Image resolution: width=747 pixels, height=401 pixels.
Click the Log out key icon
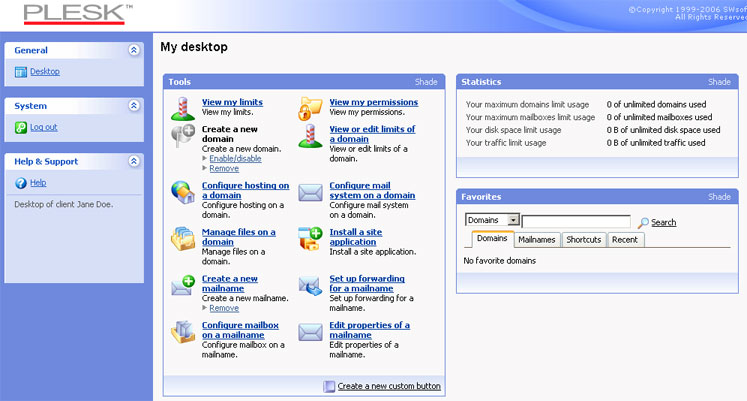[x=20, y=127]
